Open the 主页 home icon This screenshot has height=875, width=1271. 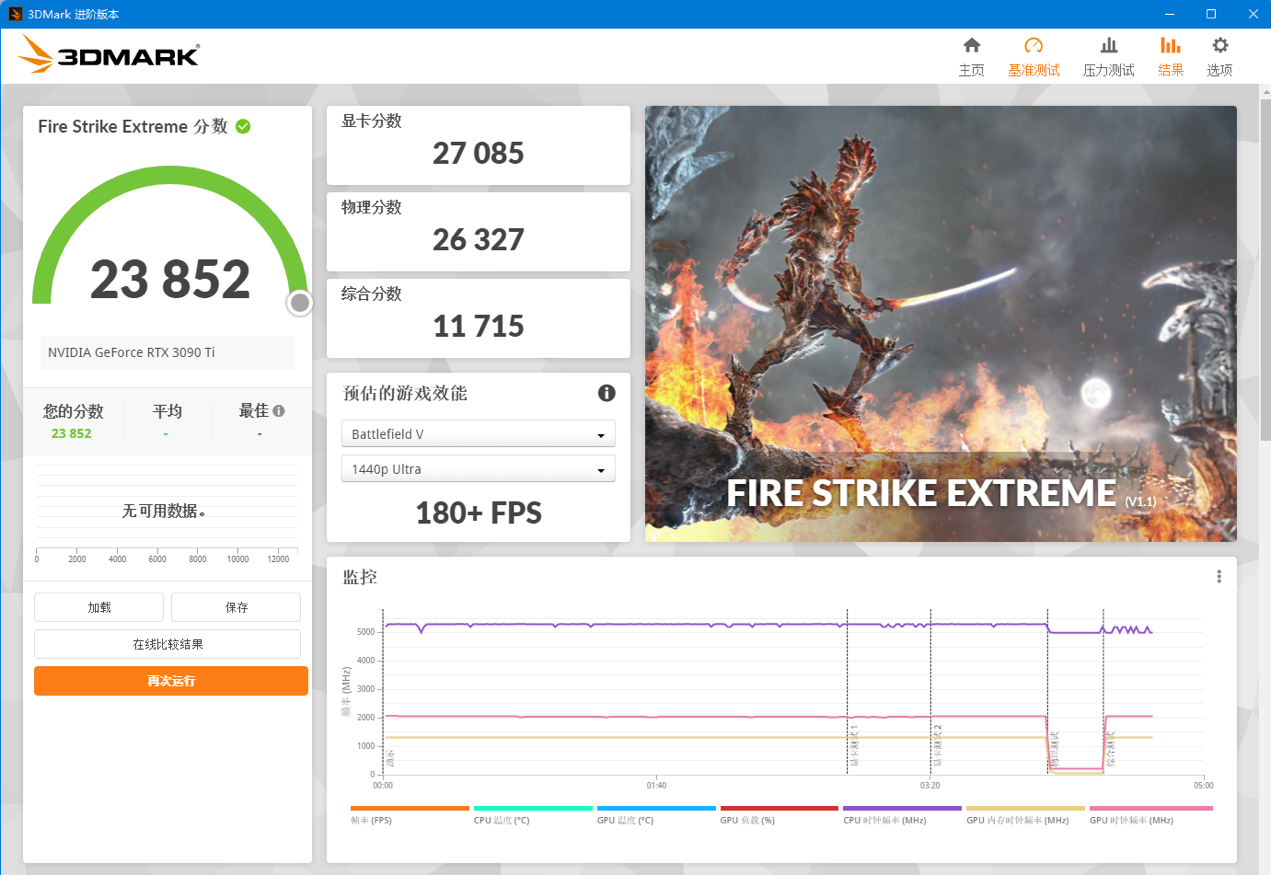tap(971, 45)
